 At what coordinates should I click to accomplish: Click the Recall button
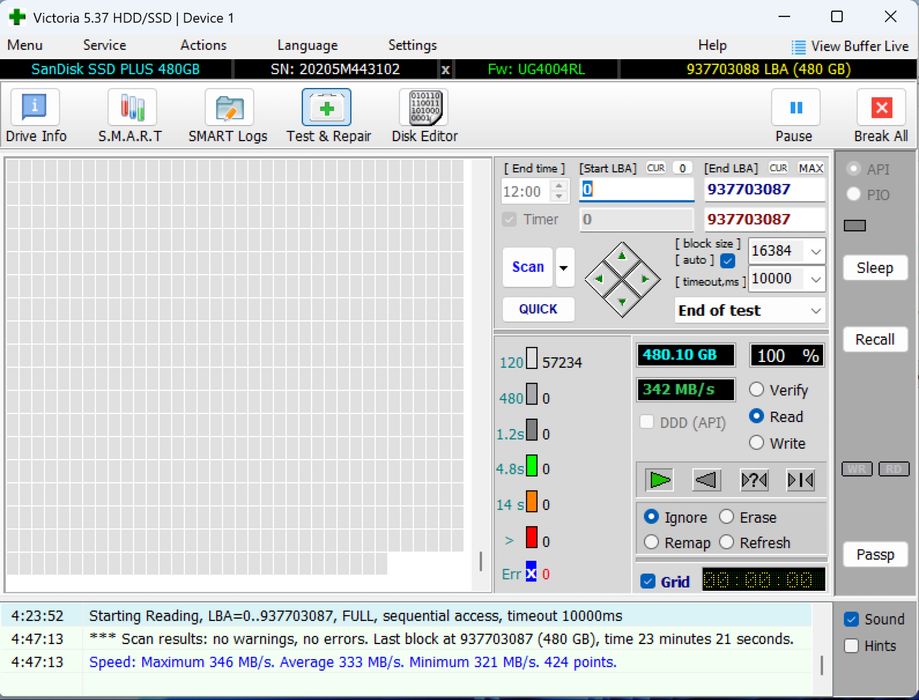tap(875, 339)
